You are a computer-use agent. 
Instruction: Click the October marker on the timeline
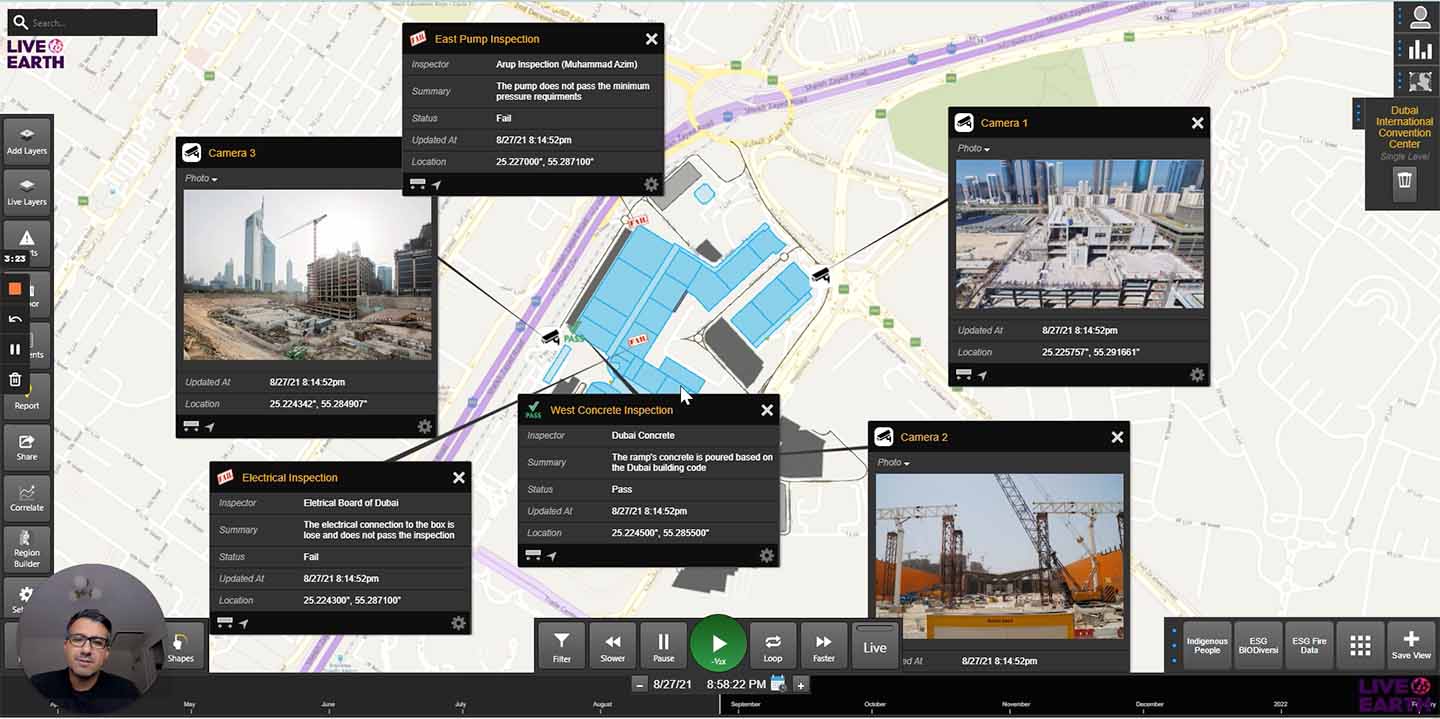click(x=874, y=704)
